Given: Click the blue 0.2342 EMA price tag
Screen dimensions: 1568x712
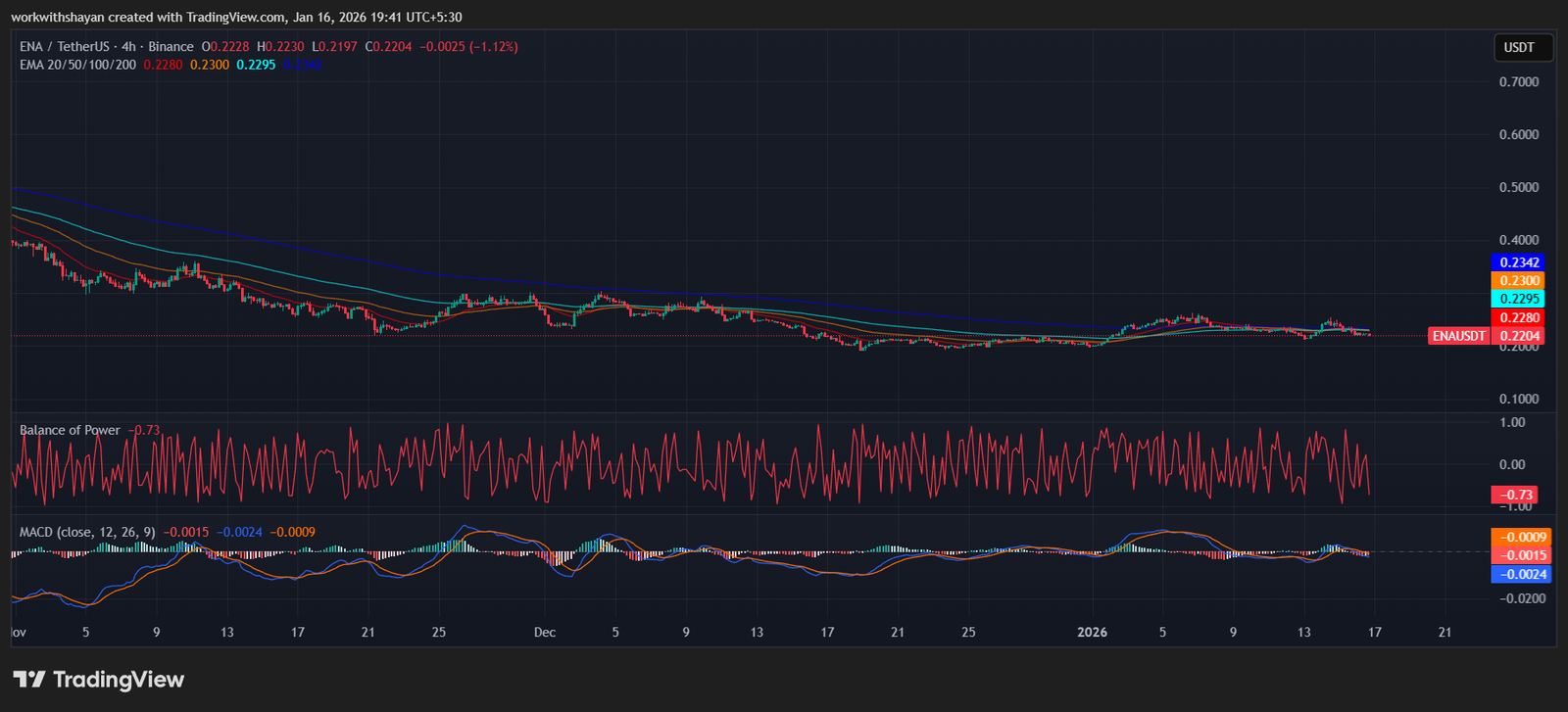Looking at the screenshot, I should tap(1519, 262).
